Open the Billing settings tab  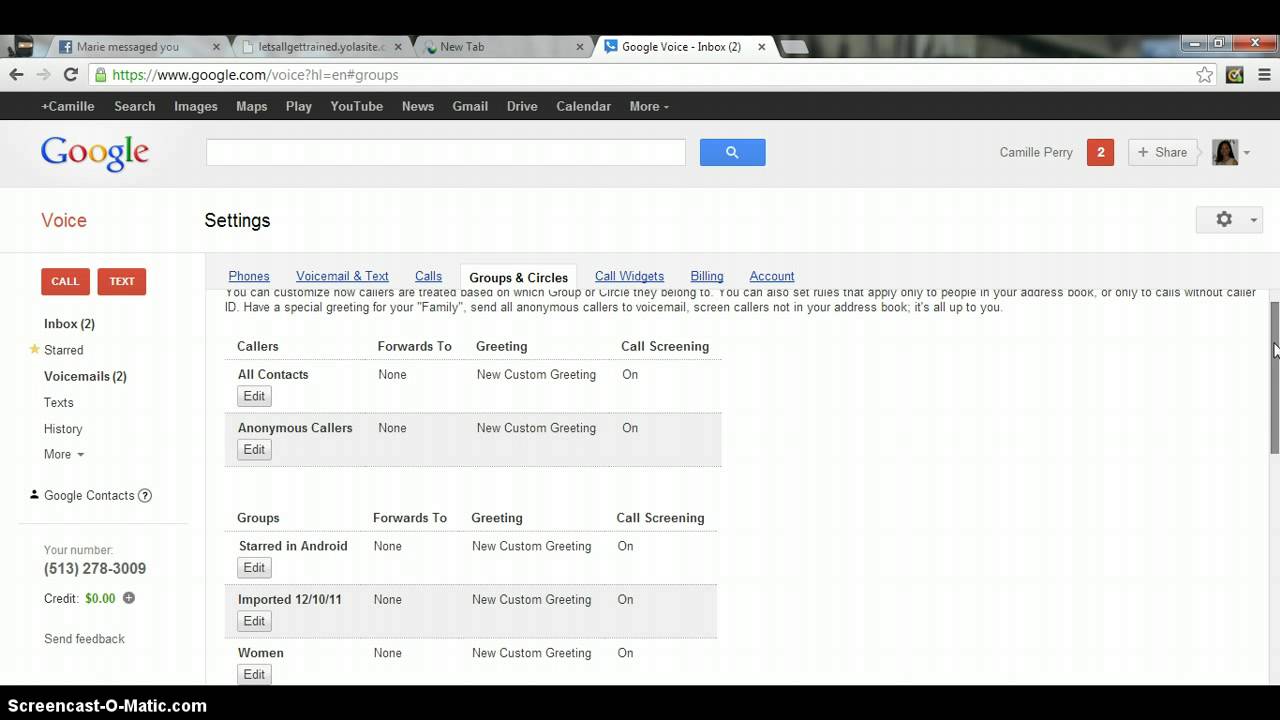point(706,276)
